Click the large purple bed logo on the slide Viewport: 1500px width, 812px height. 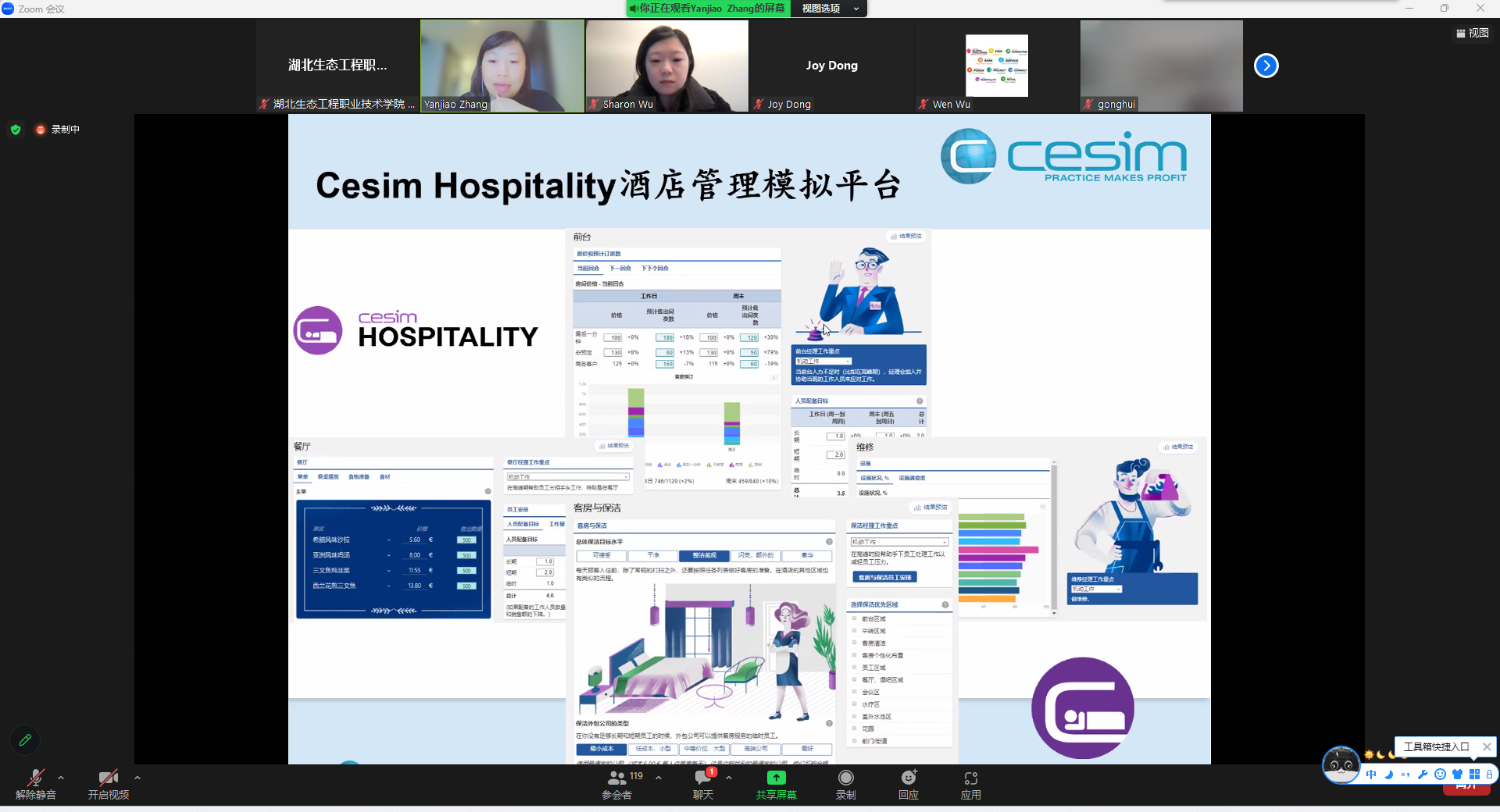[1083, 708]
